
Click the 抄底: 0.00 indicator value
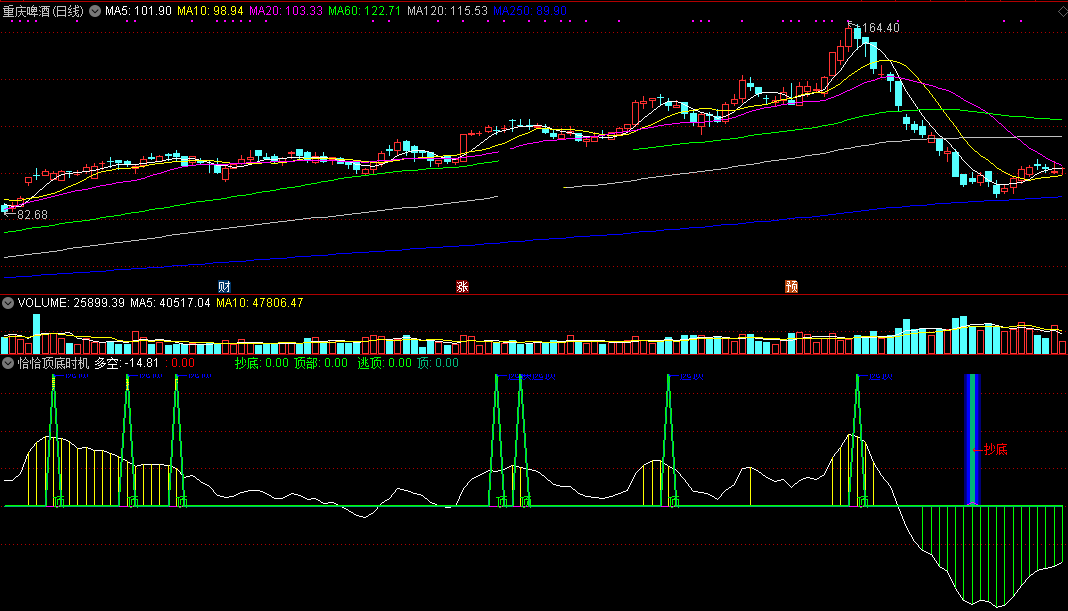pyautogui.click(x=262, y=363)
